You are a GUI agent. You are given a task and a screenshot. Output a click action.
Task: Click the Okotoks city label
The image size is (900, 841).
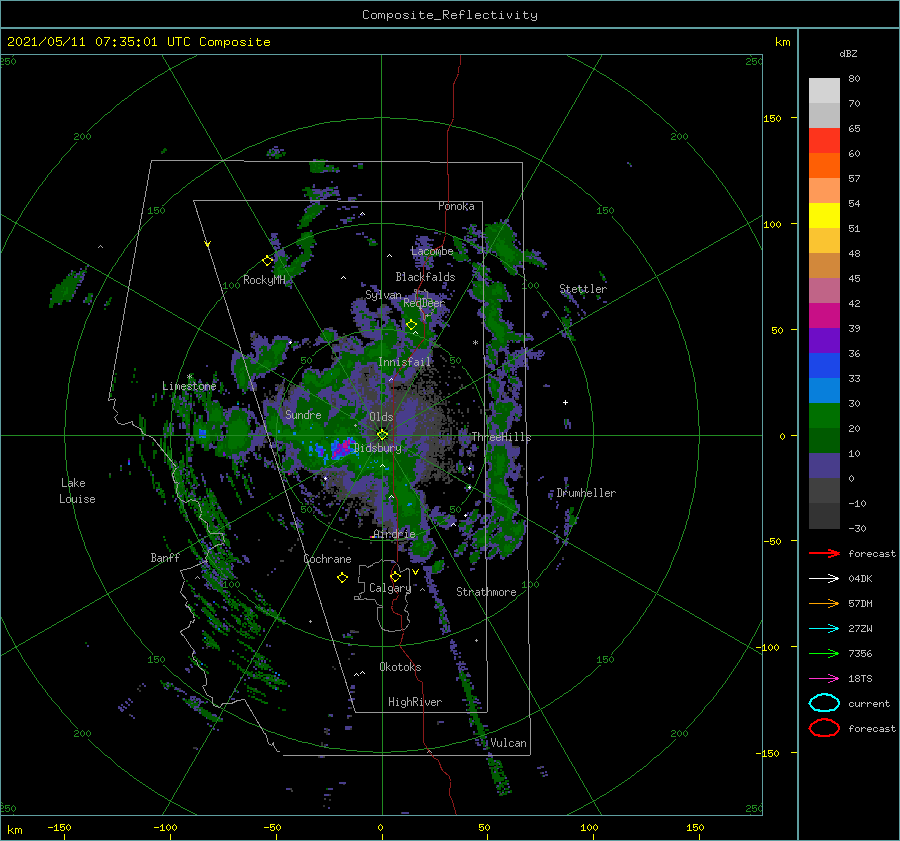pos(400,667)
